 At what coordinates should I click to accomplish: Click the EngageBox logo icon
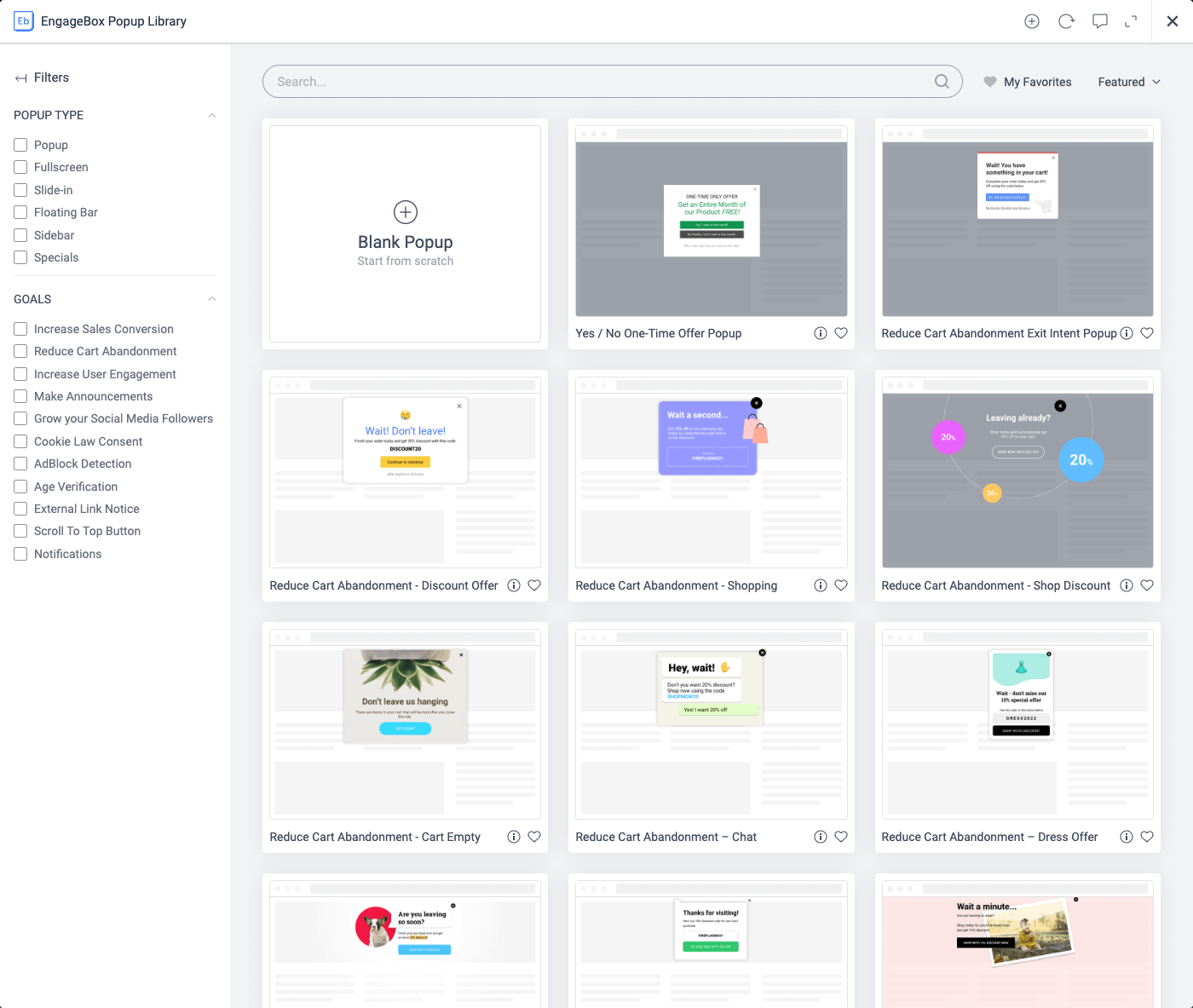coord(23,21)
